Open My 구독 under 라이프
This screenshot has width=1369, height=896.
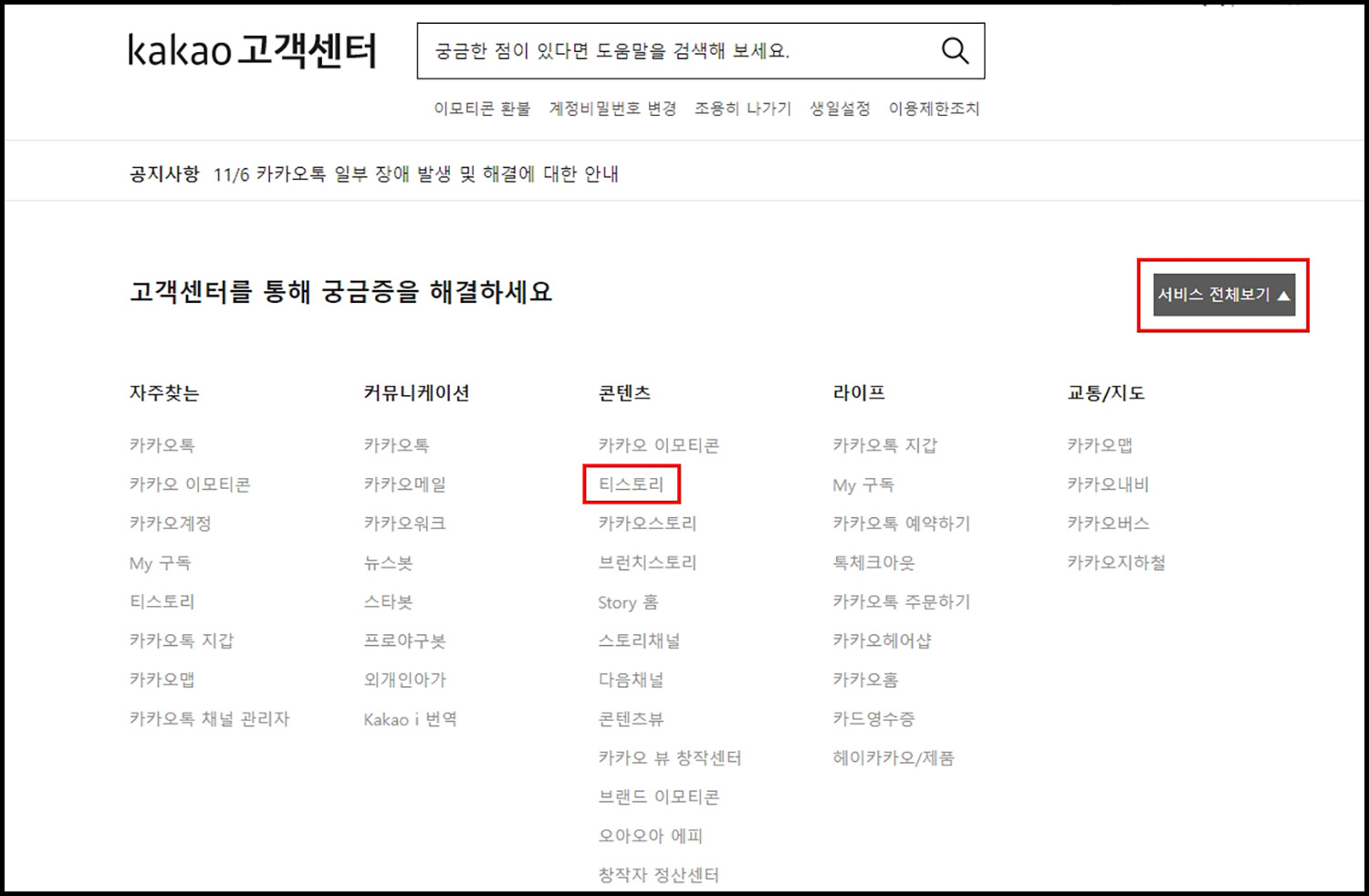pyautogui.click(x=863, y=484)
